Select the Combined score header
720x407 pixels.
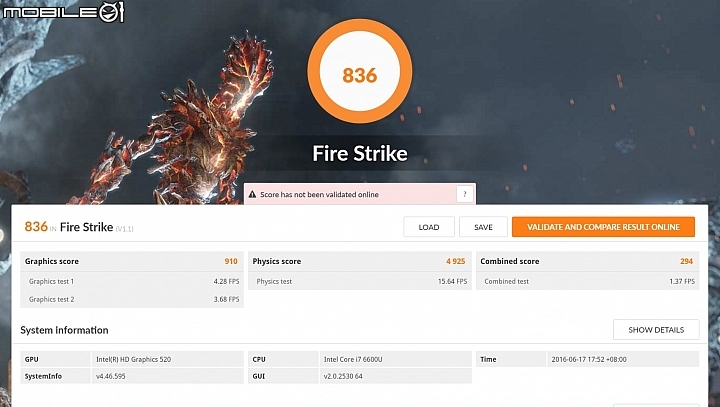coord(587,261)
